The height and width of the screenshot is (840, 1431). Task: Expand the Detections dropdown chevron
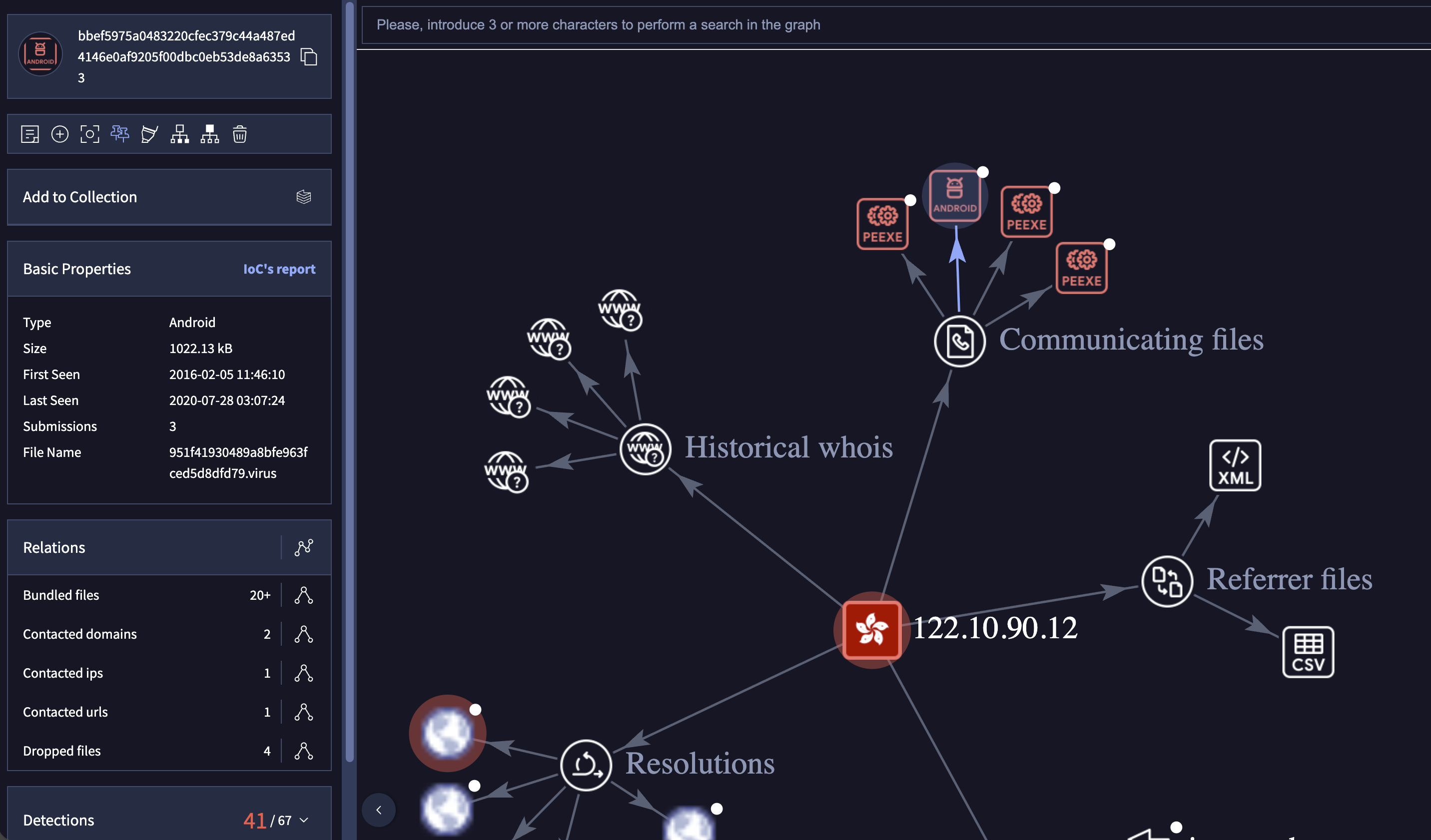click(x=304, y=820)
